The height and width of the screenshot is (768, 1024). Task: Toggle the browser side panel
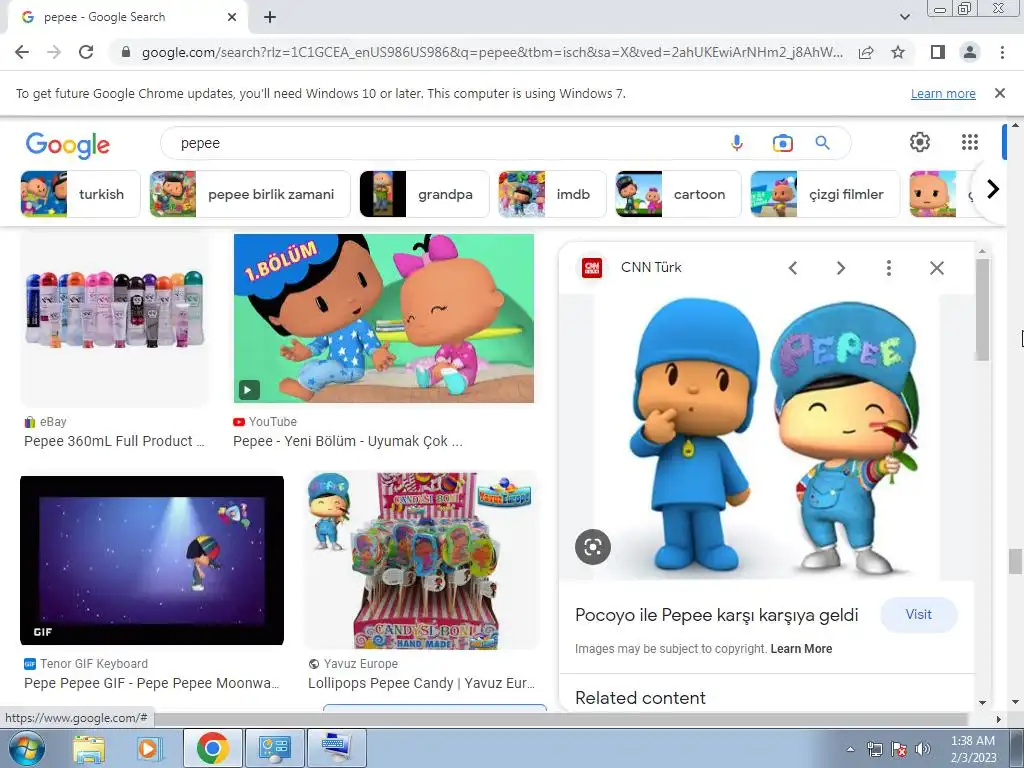click(938, 52)
